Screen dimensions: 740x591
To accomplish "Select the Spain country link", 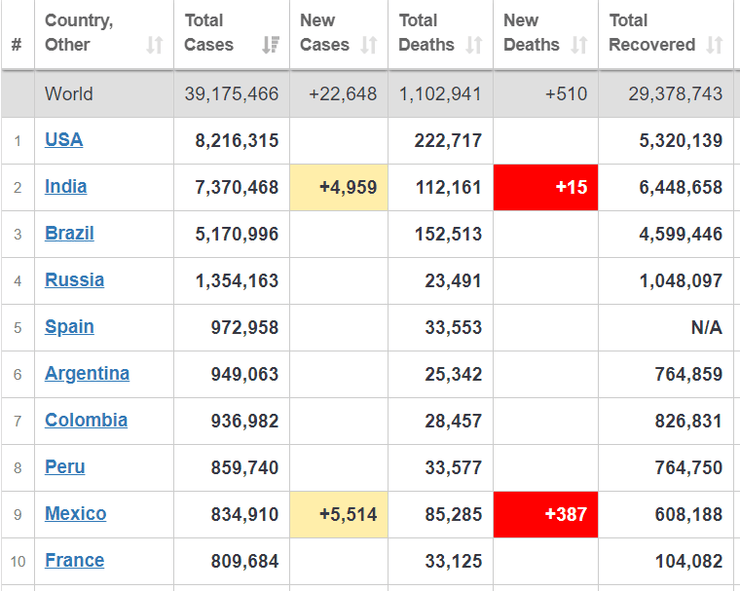I will point(70,327).
